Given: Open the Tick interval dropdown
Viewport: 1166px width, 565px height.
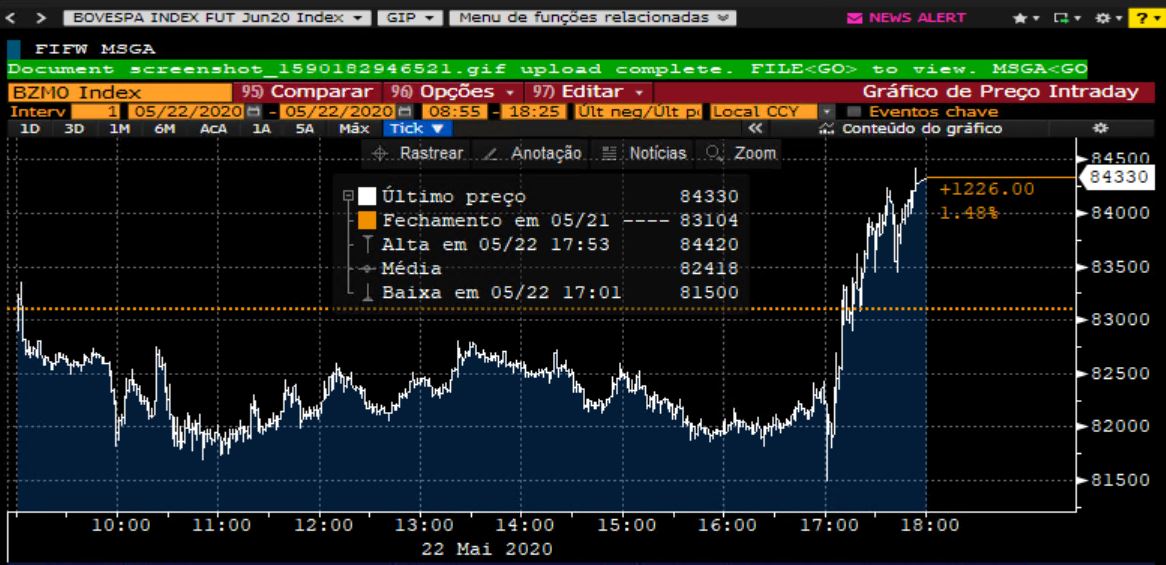Looking at the screenshot, I should click(x=418, y=128).
